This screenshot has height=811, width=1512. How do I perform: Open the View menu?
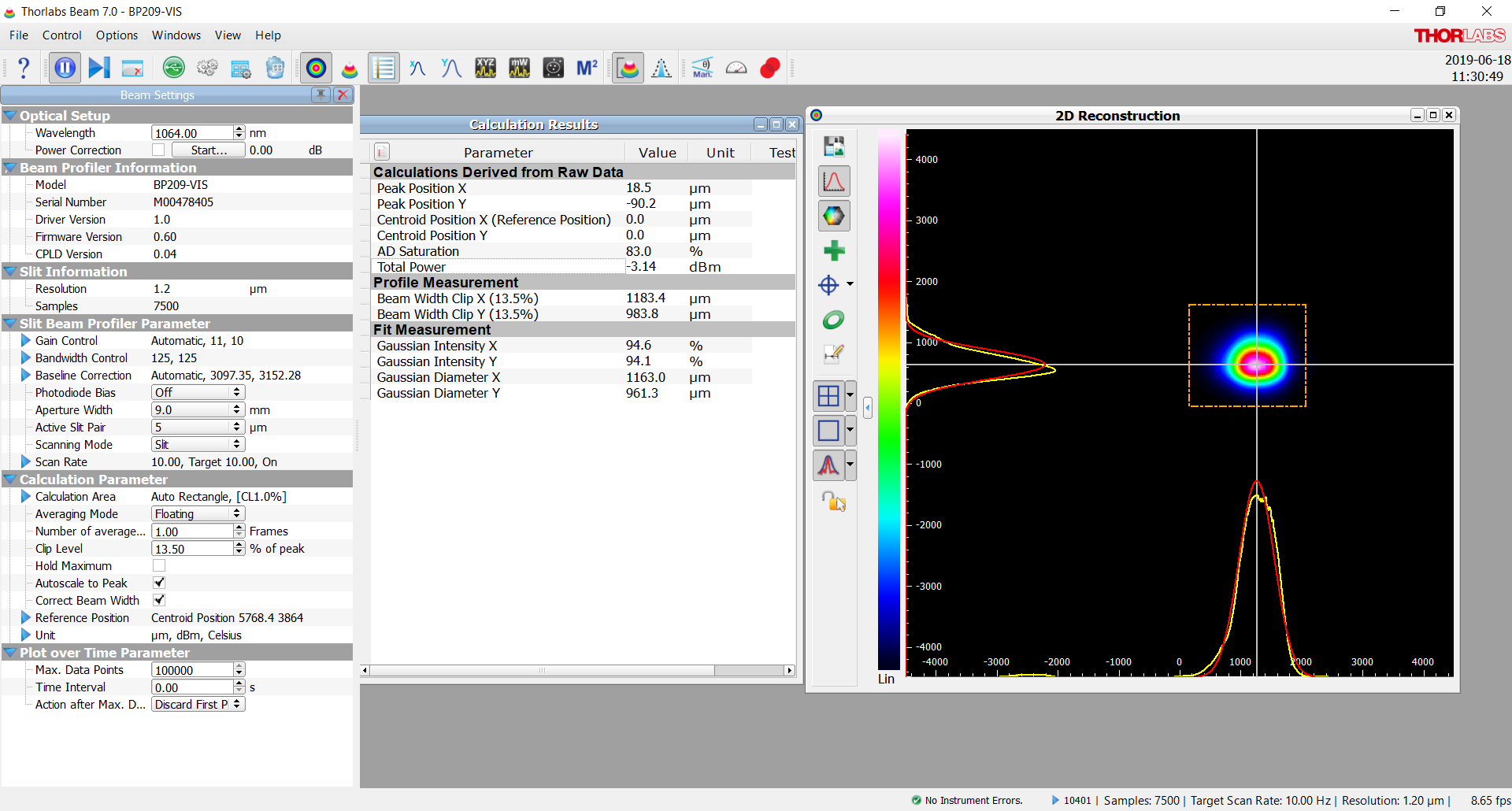point(228,35)
